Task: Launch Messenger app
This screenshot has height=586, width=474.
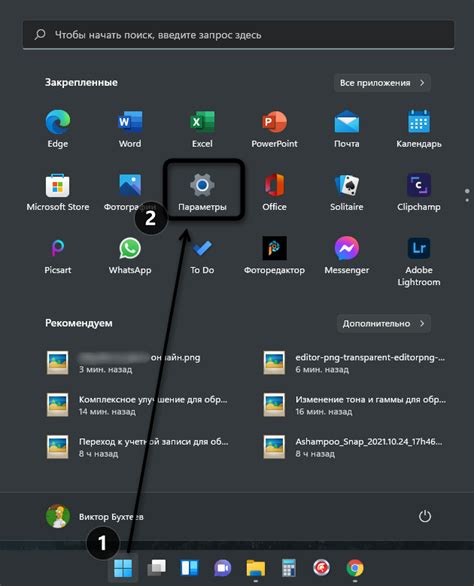Action: coord(347,255)
